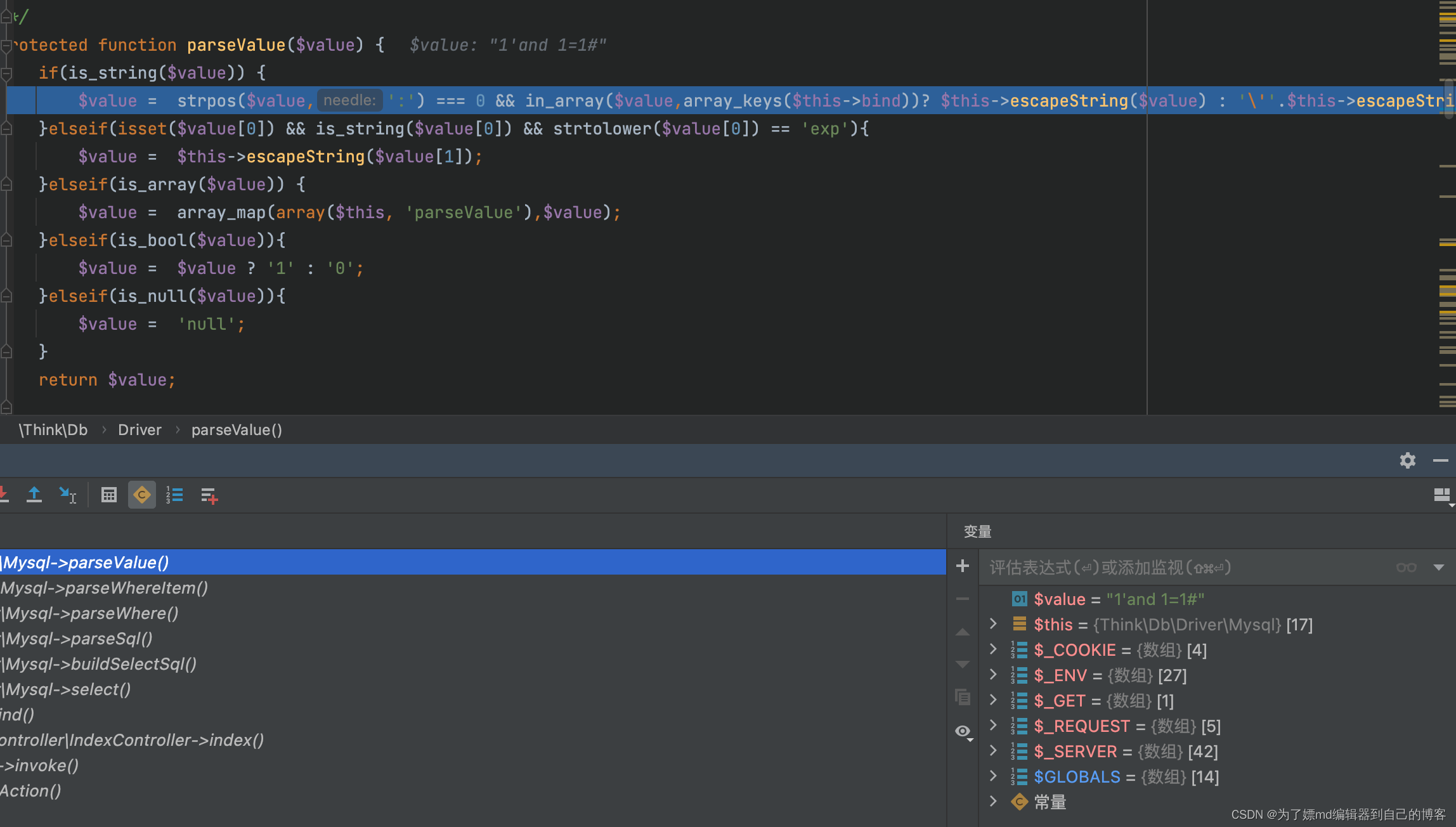Open the Evaluate Expression calculator icon
This screenshot has width=1456, height=827.
click(x=109, y=495)
